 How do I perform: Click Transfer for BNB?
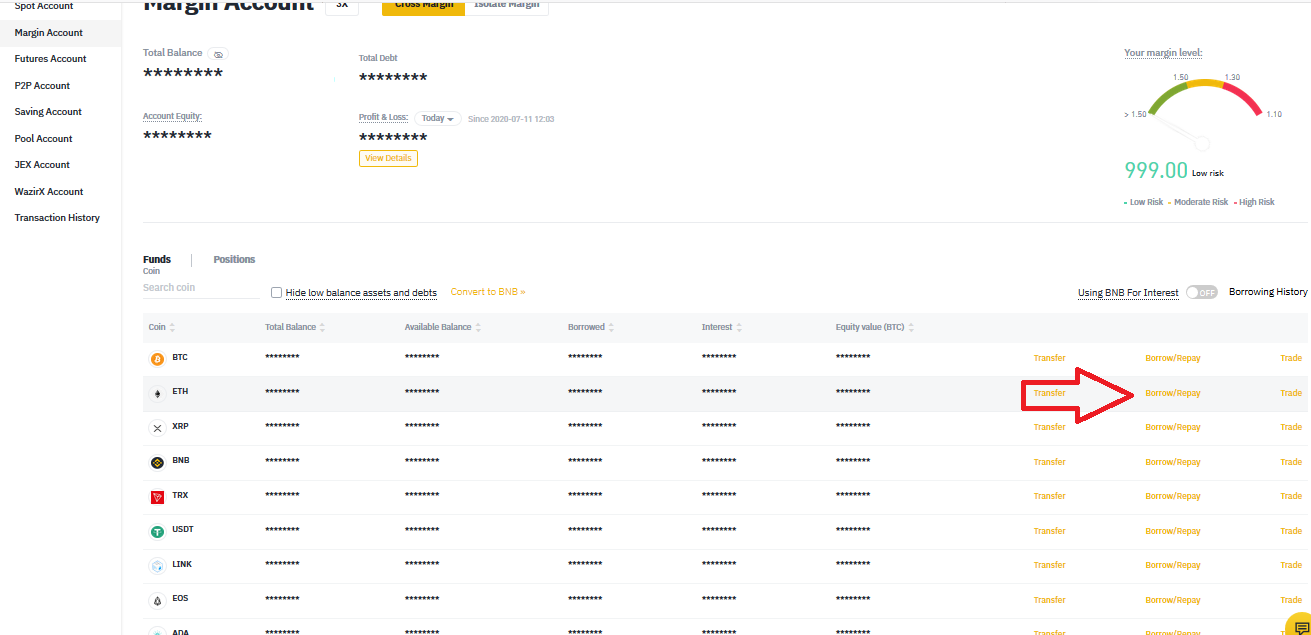(x=1049, y=462)
